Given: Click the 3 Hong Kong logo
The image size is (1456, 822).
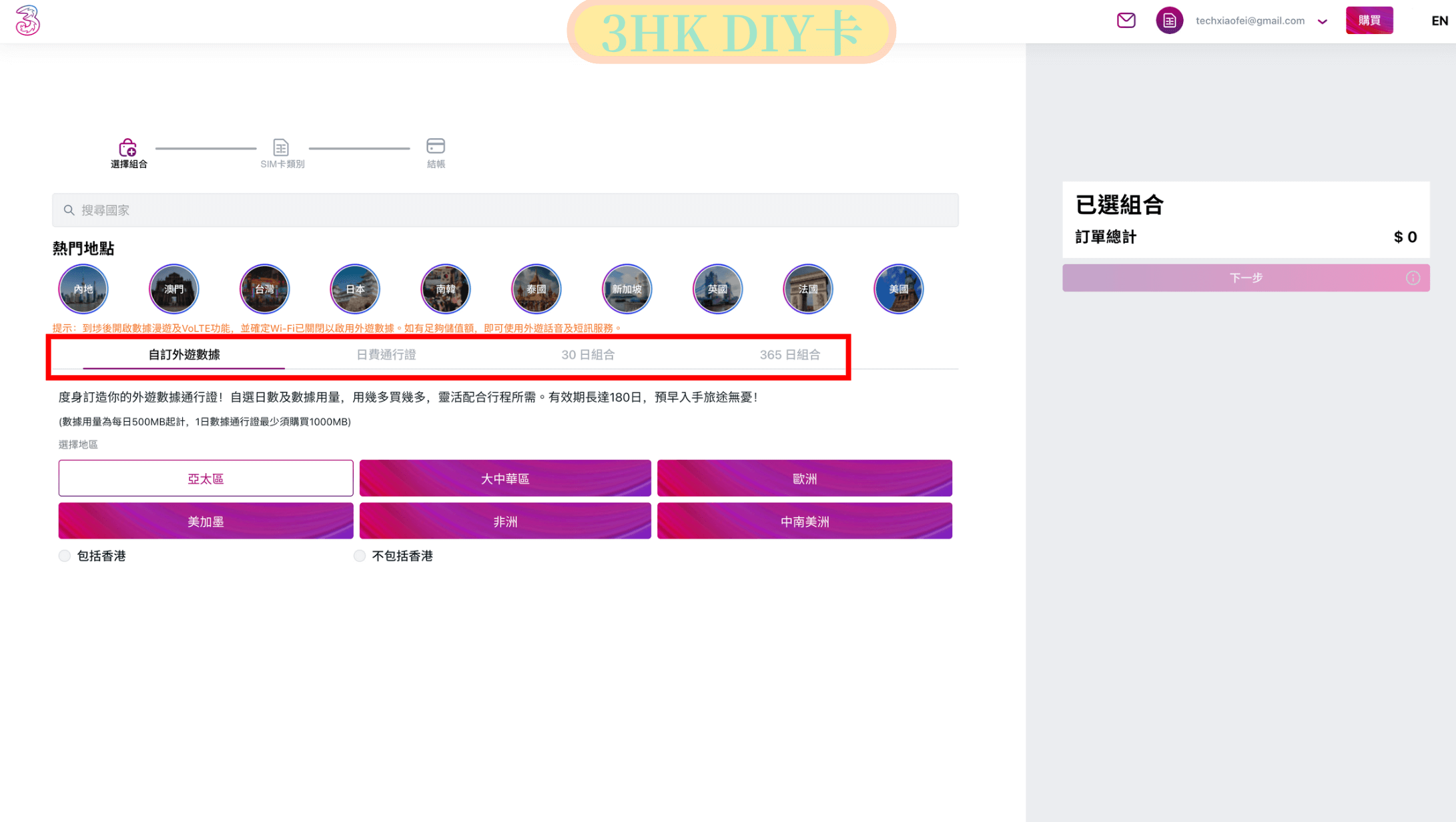Looking at the screenshot, I should (27, 21).
